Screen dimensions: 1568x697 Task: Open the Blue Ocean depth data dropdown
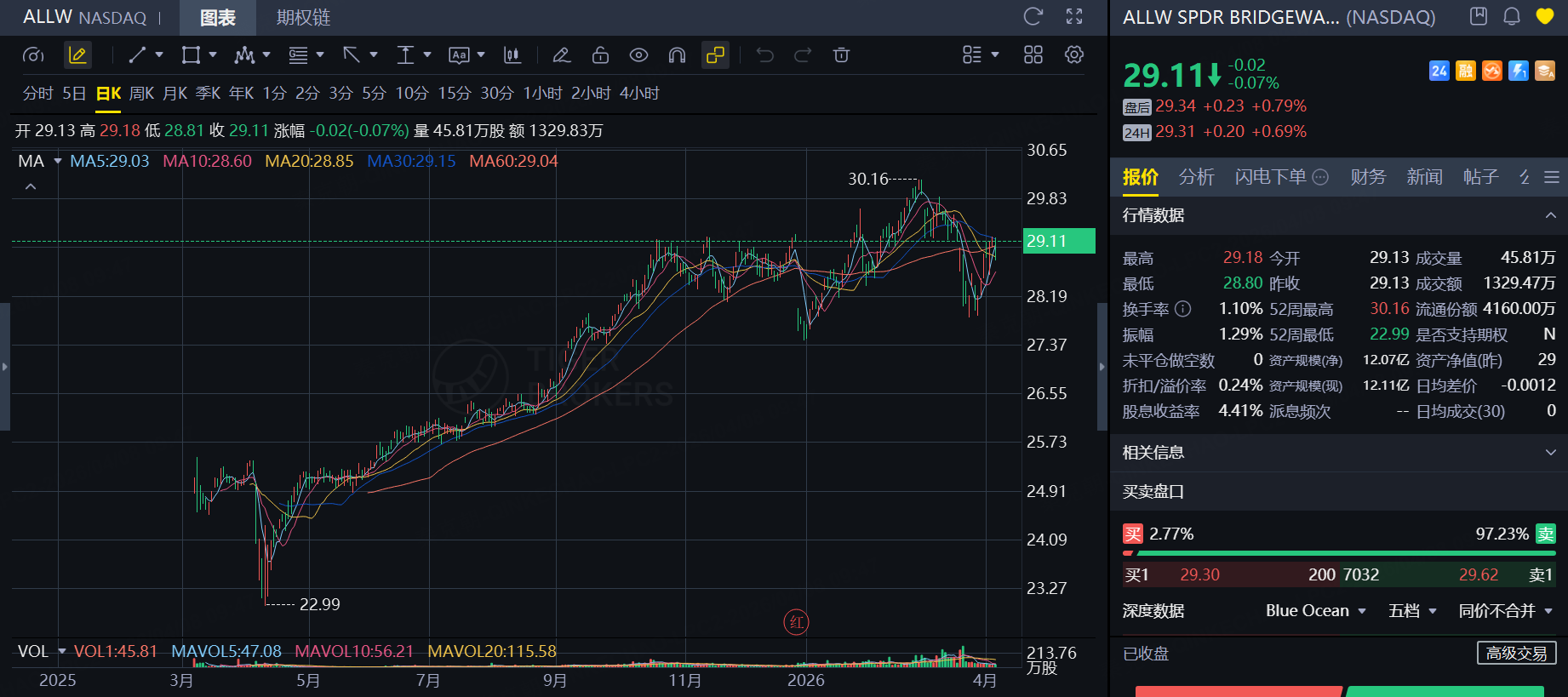point(1315,611)
